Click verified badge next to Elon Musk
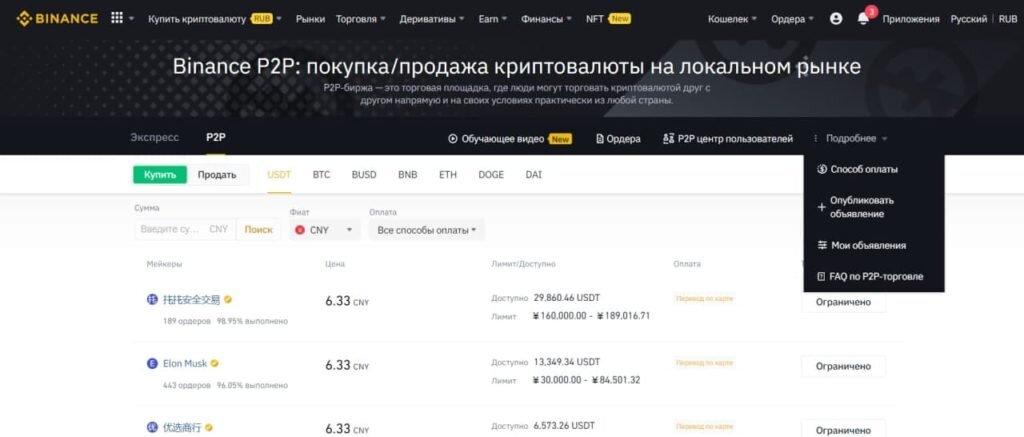 click(x=214, y=363)
